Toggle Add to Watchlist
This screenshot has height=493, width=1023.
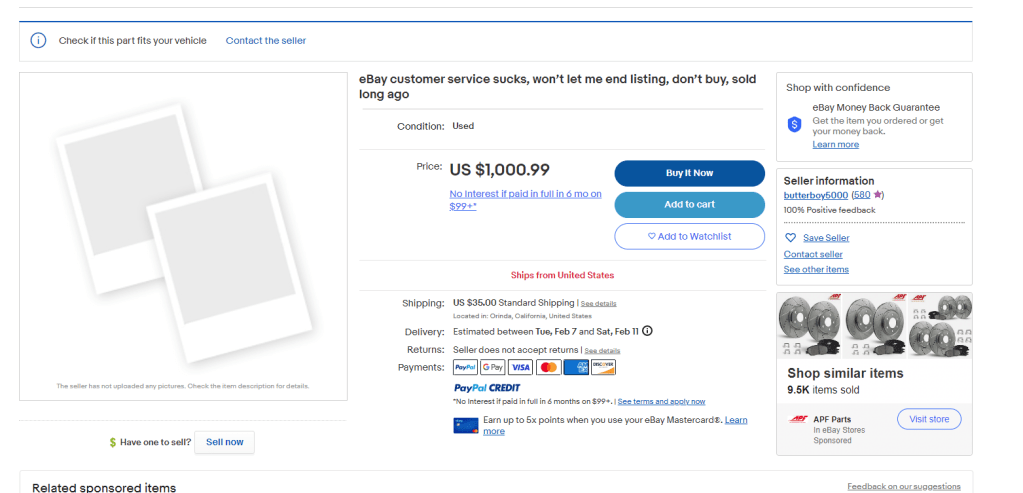pos(689,236)
